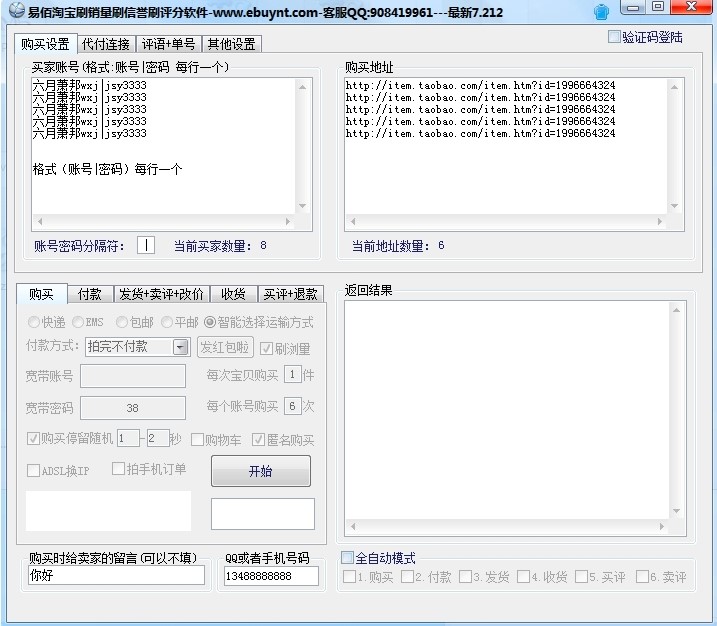The width and height of the screenshot is (717, 626).
Task: Select 快递 shipping radio button
Action: [x=33, y=322]
